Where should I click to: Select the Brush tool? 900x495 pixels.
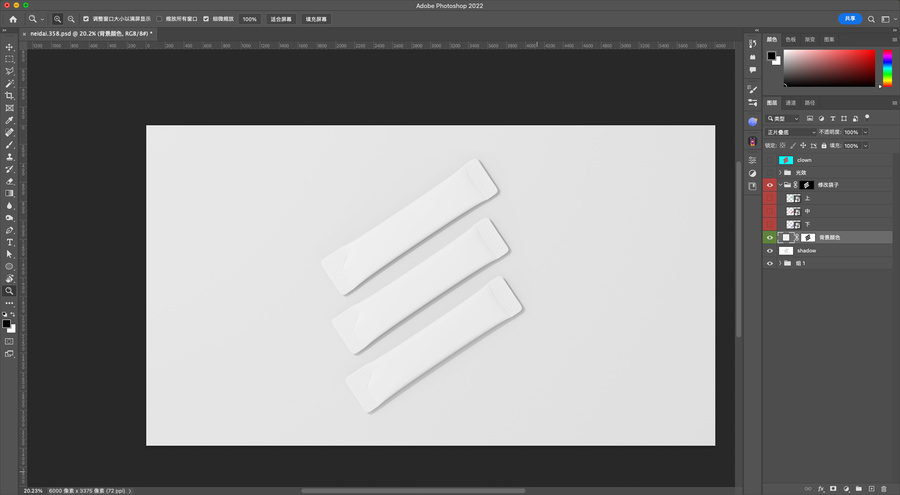pos(9,145)
